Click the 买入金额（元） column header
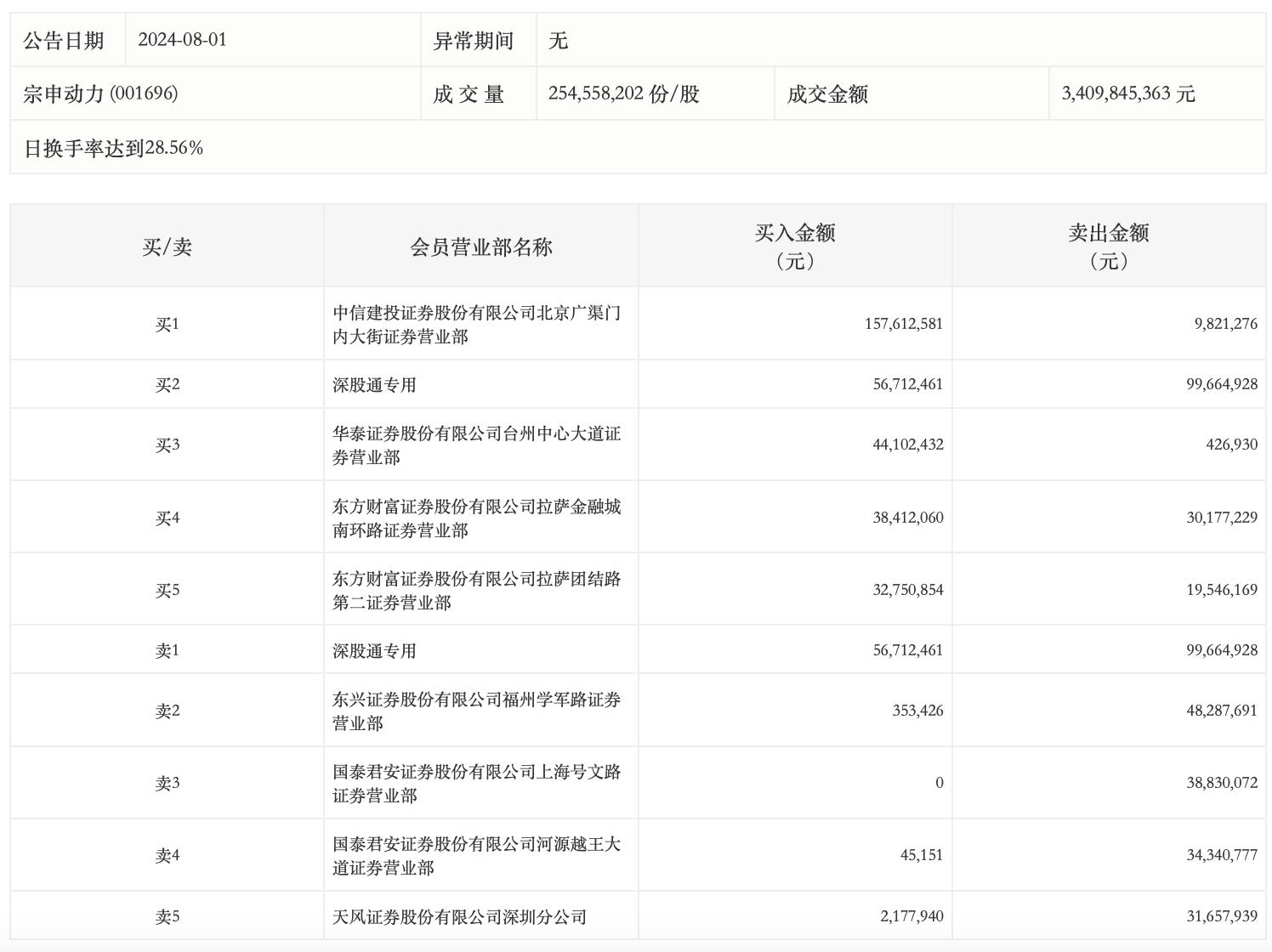 794,246
